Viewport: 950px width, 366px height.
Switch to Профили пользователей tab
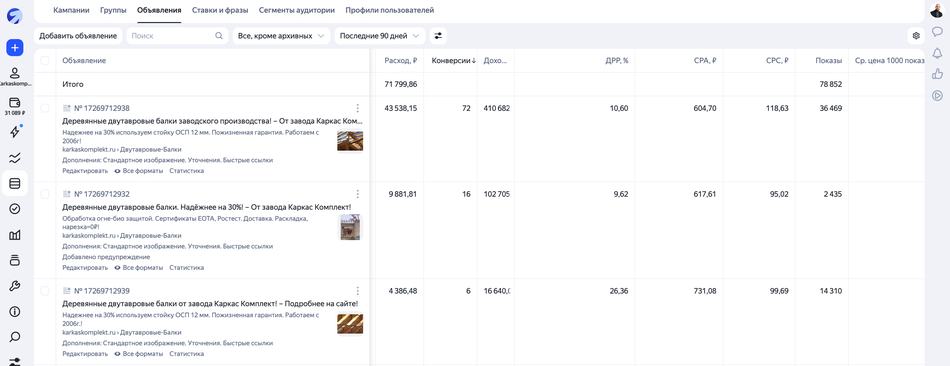click(x=390, y=10)
